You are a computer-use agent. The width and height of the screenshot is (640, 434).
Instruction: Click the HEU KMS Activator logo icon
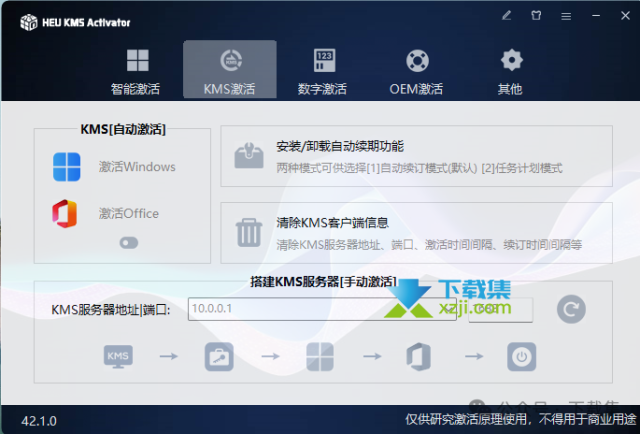[x=29, y=22]
